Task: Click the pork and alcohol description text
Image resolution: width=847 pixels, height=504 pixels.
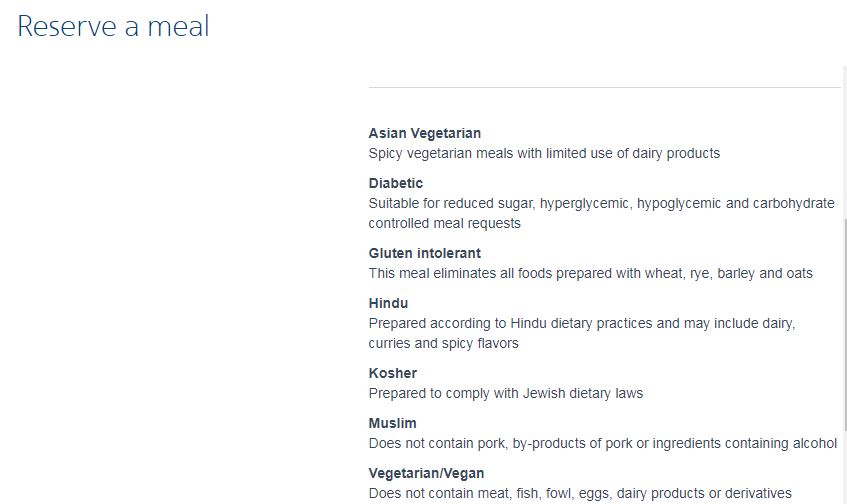Action: pyautogui.click(x=603, y=443)
